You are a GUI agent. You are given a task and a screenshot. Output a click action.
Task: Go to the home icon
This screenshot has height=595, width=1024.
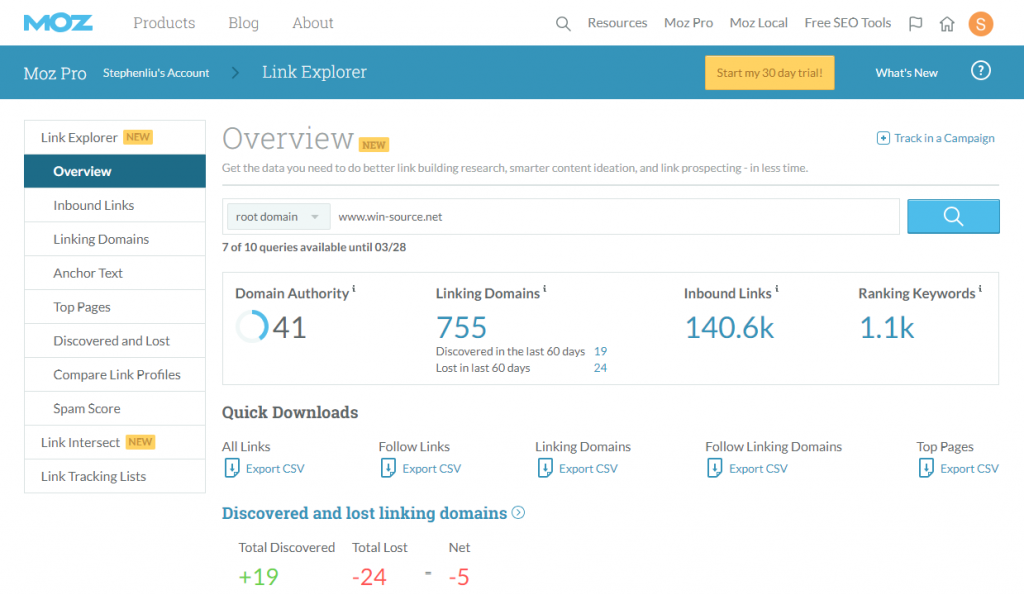(x=947, y=24)
